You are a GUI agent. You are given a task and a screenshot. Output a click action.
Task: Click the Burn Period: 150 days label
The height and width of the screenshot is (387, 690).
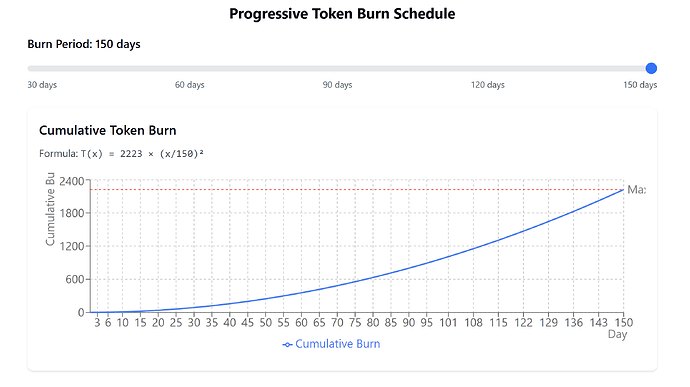tap(84, 44)
